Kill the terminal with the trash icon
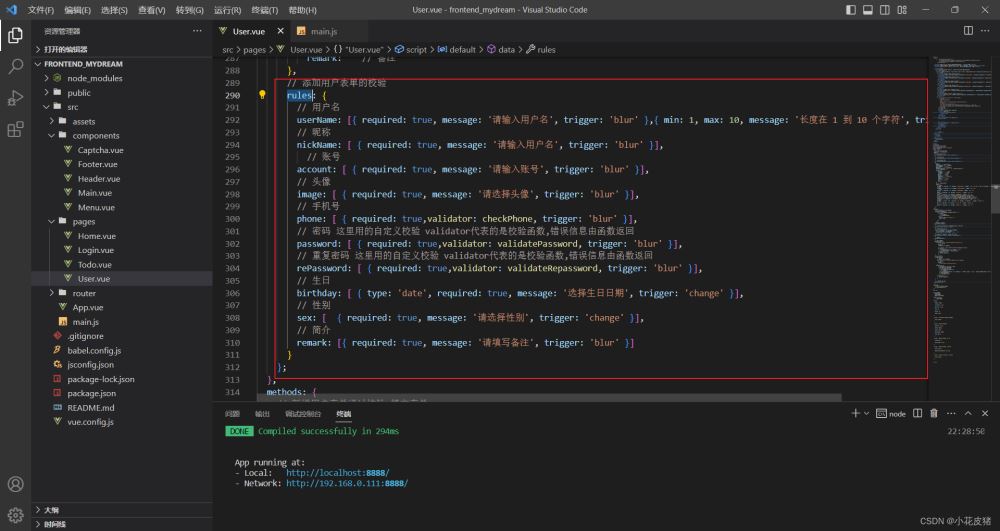The image size is (1000, 531). point(933,413)
